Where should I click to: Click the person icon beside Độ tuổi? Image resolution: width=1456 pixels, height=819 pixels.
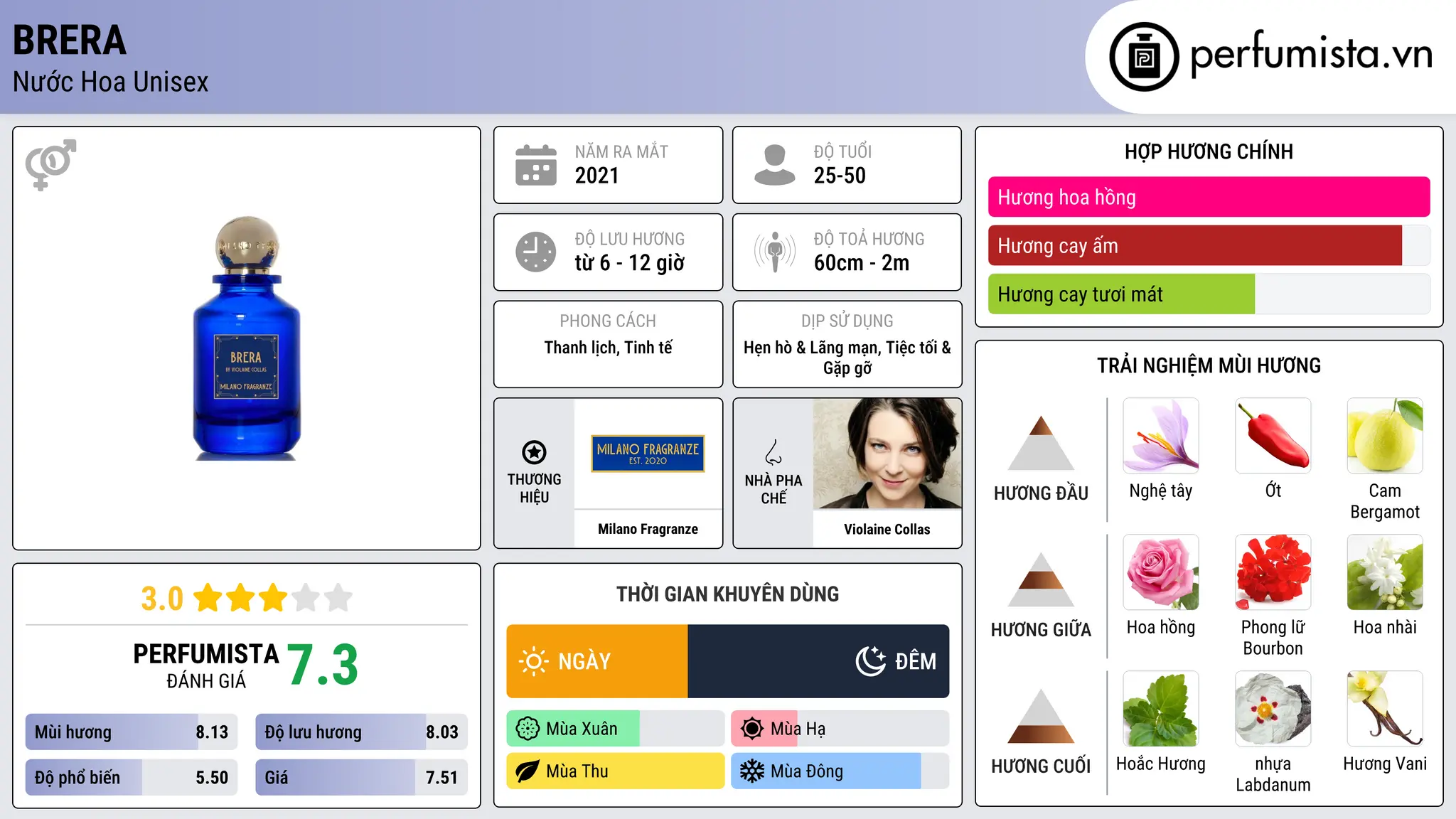(x=775, y=165)
